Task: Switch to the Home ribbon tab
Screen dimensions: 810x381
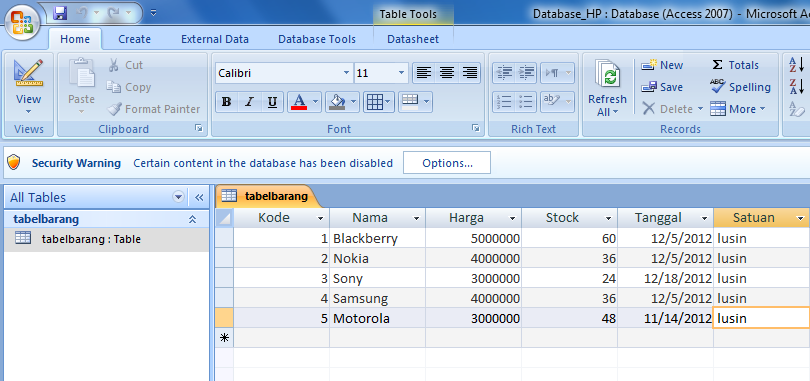Action: 75,39
